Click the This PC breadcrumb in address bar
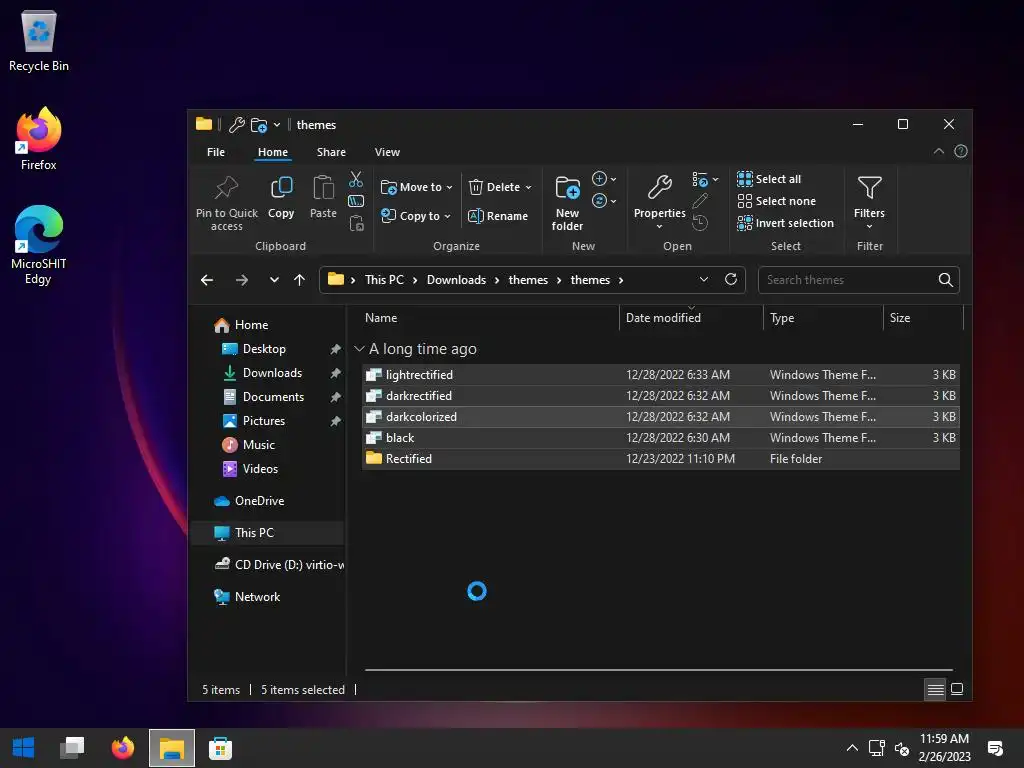Viewport: 1024px width, 768px height. point(384,280)
